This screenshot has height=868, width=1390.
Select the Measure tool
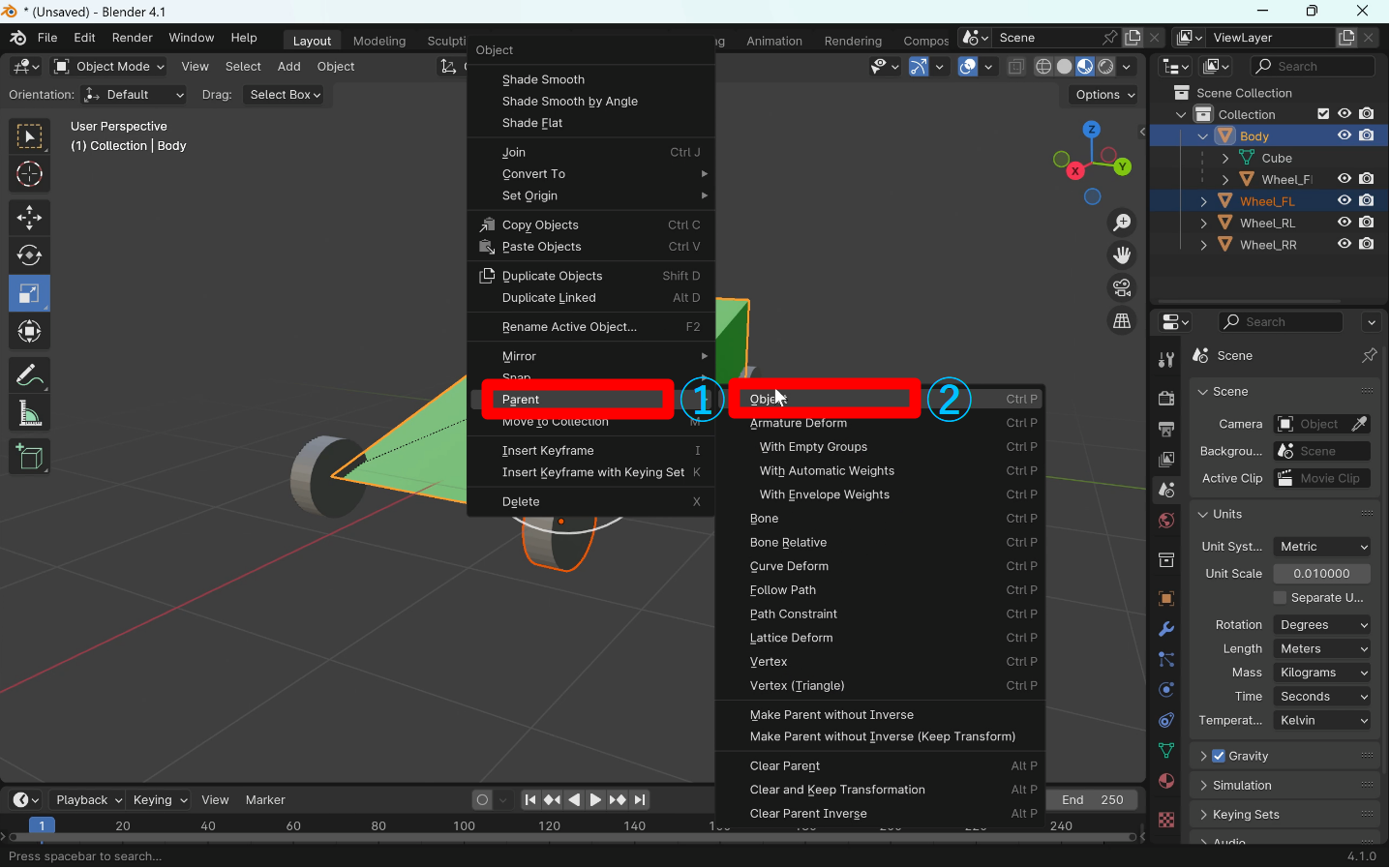coord(29,414)
